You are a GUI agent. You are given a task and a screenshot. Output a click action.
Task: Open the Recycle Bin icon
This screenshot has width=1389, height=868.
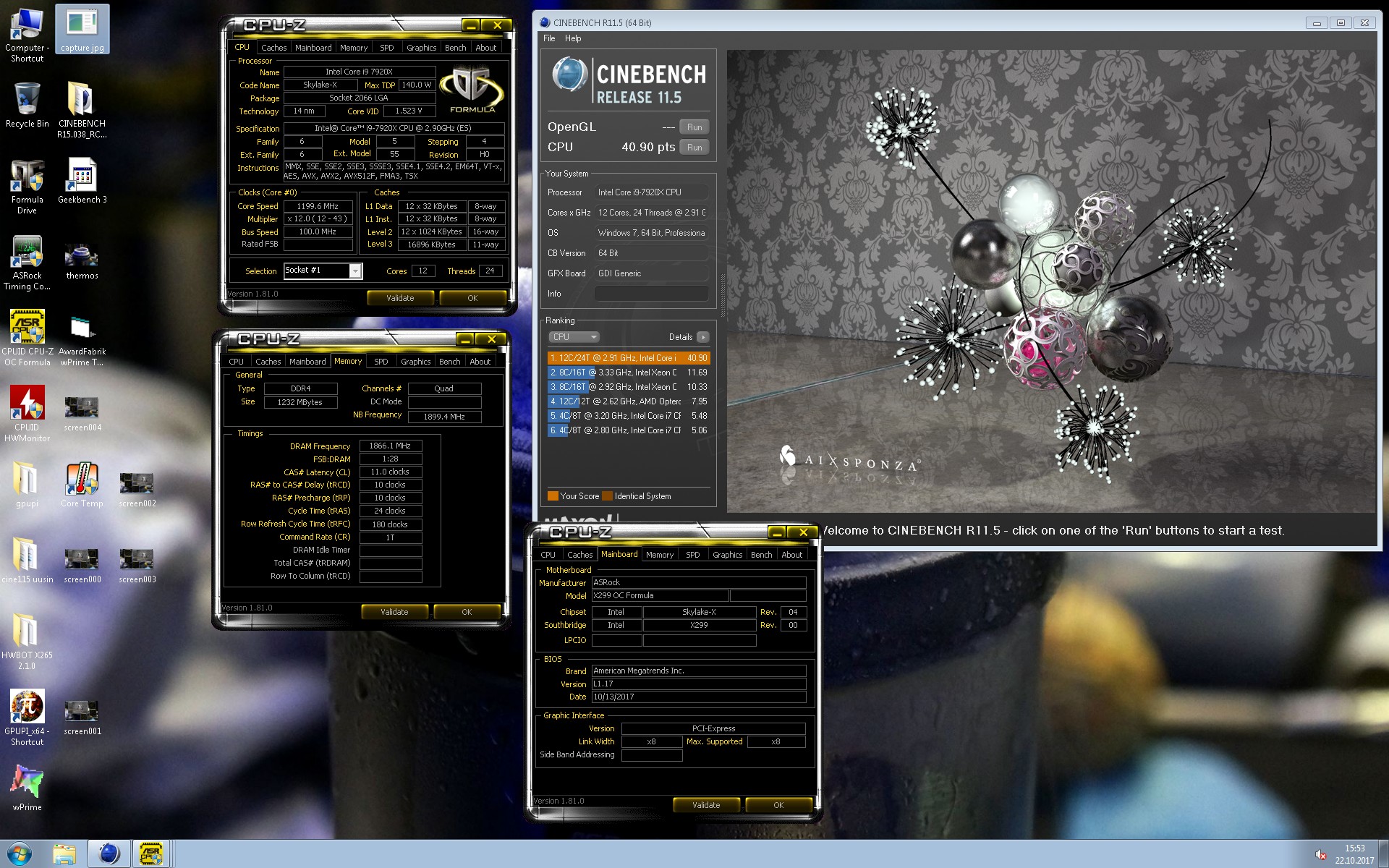coord(27,106)
